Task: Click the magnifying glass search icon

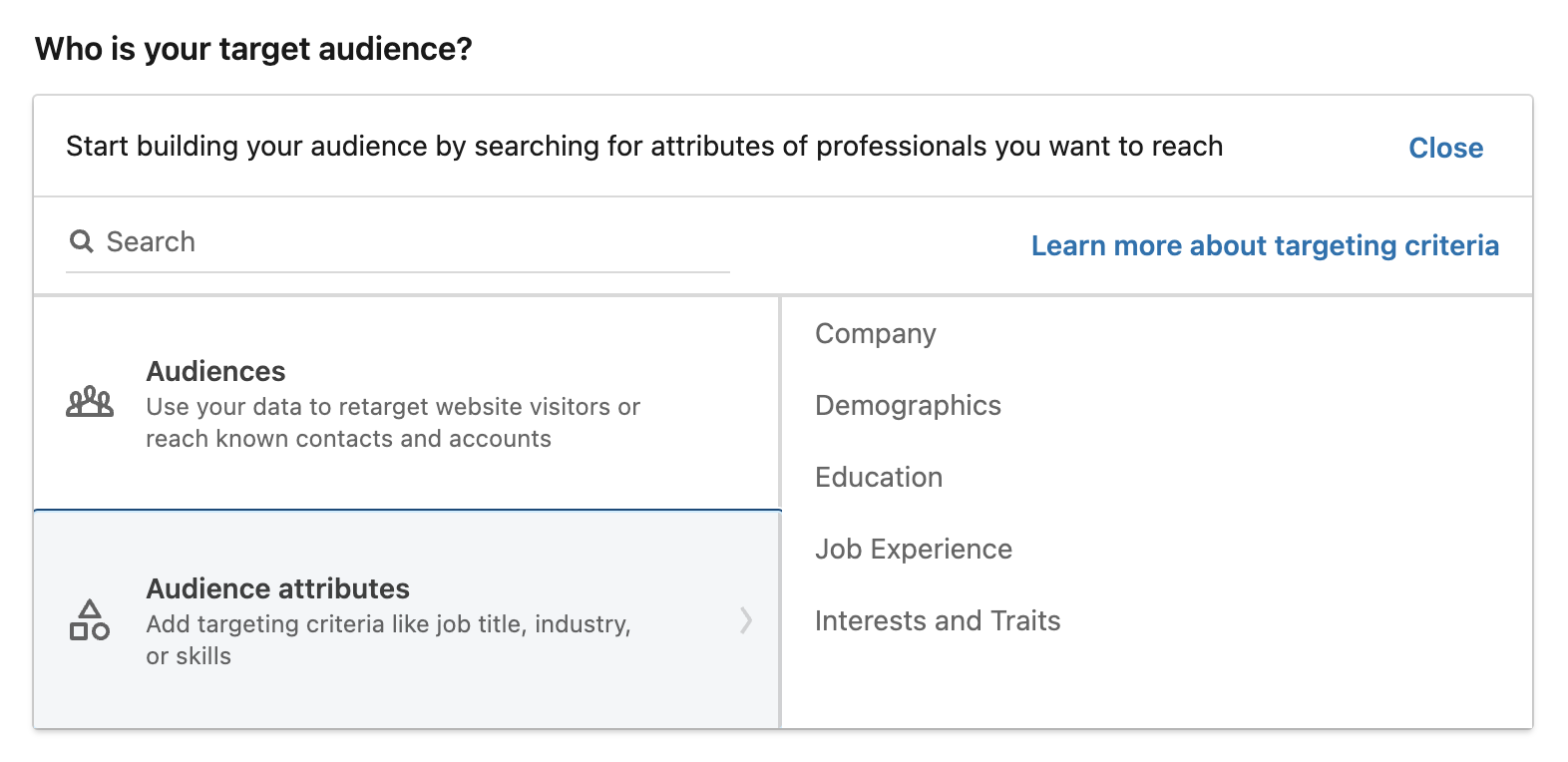Action: (81, 241)
